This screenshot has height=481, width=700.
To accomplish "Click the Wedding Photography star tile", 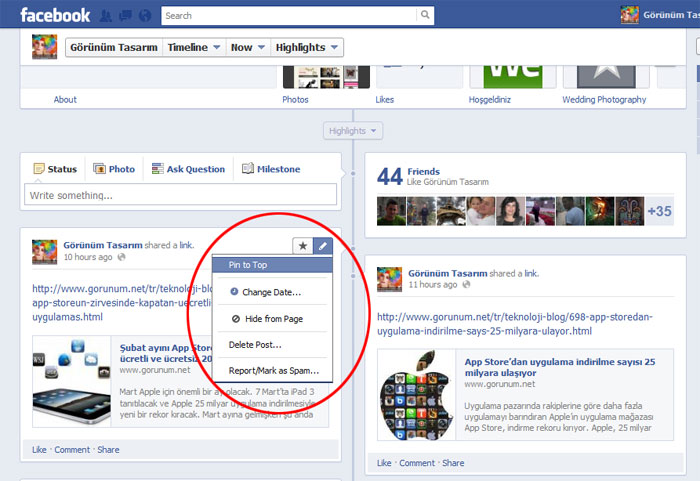I will click(606, 77).
